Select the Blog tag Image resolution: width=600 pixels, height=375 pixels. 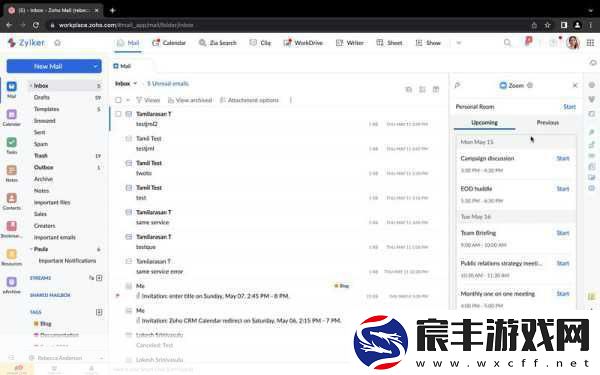(x=42, y=324)
